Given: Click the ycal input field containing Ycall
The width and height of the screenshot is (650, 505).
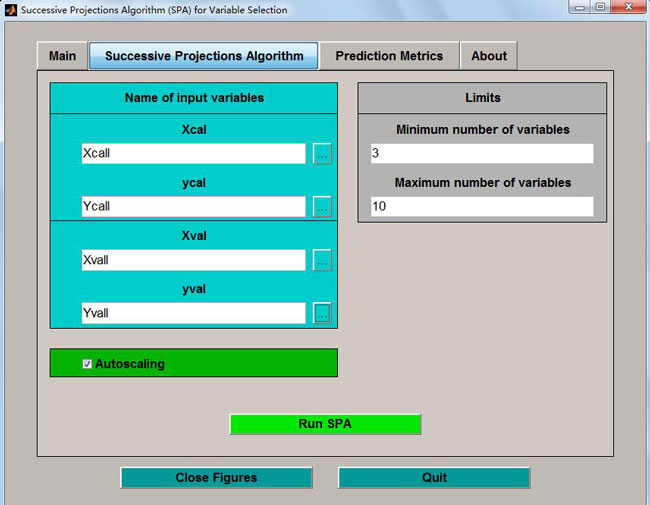Looking at the screenshot, I should 193,207.
